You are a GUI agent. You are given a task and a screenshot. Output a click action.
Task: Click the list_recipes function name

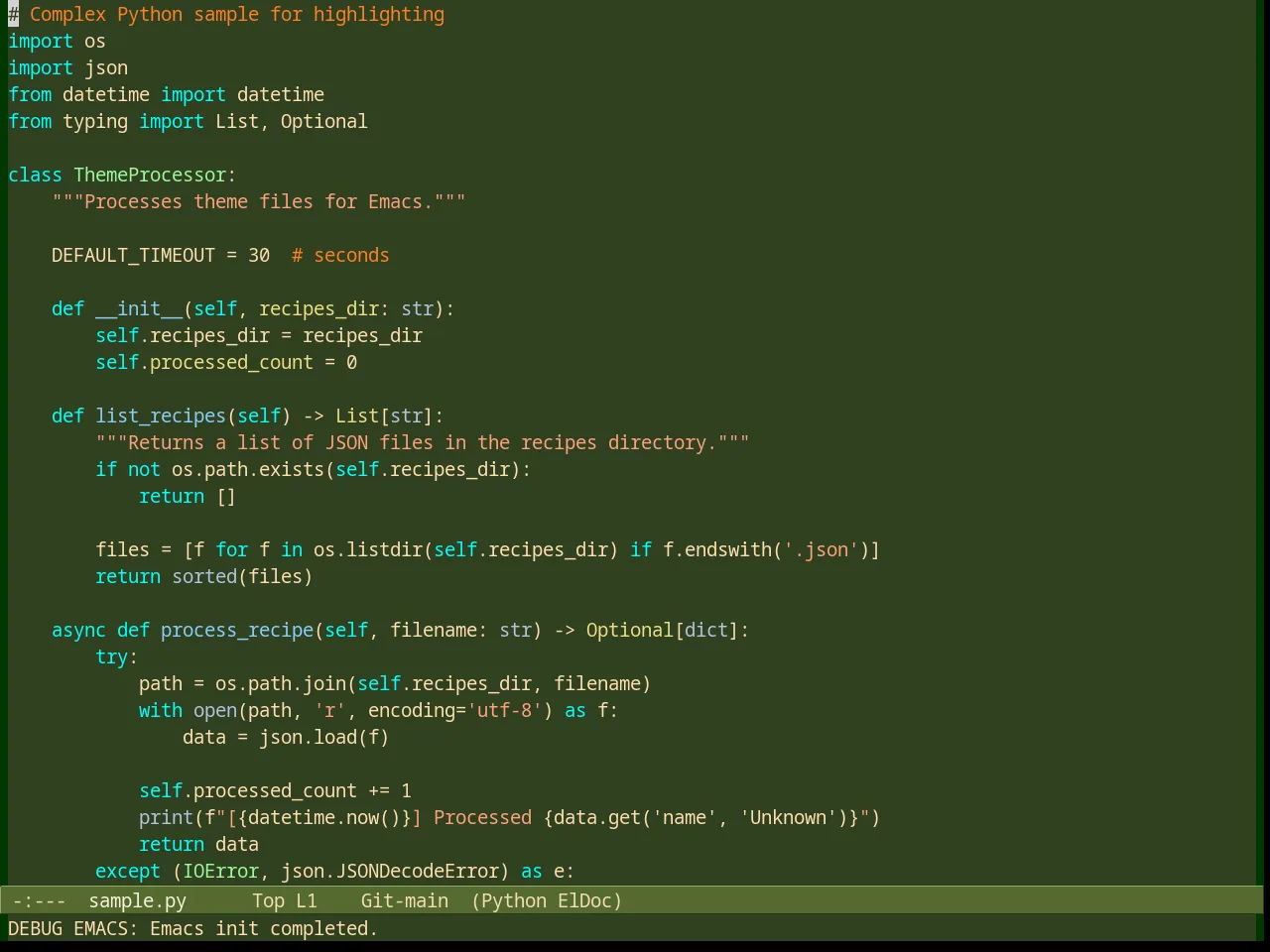pos(161,416)
